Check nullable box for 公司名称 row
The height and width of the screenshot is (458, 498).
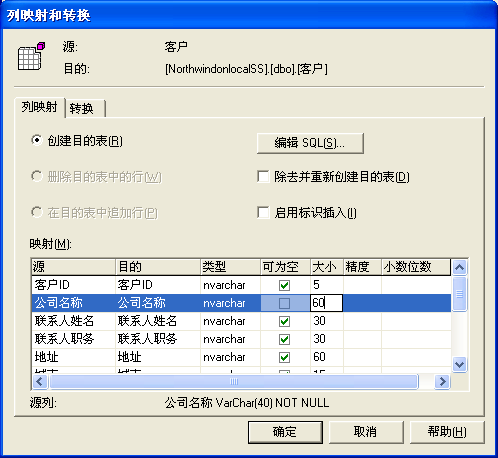point(284,303)
